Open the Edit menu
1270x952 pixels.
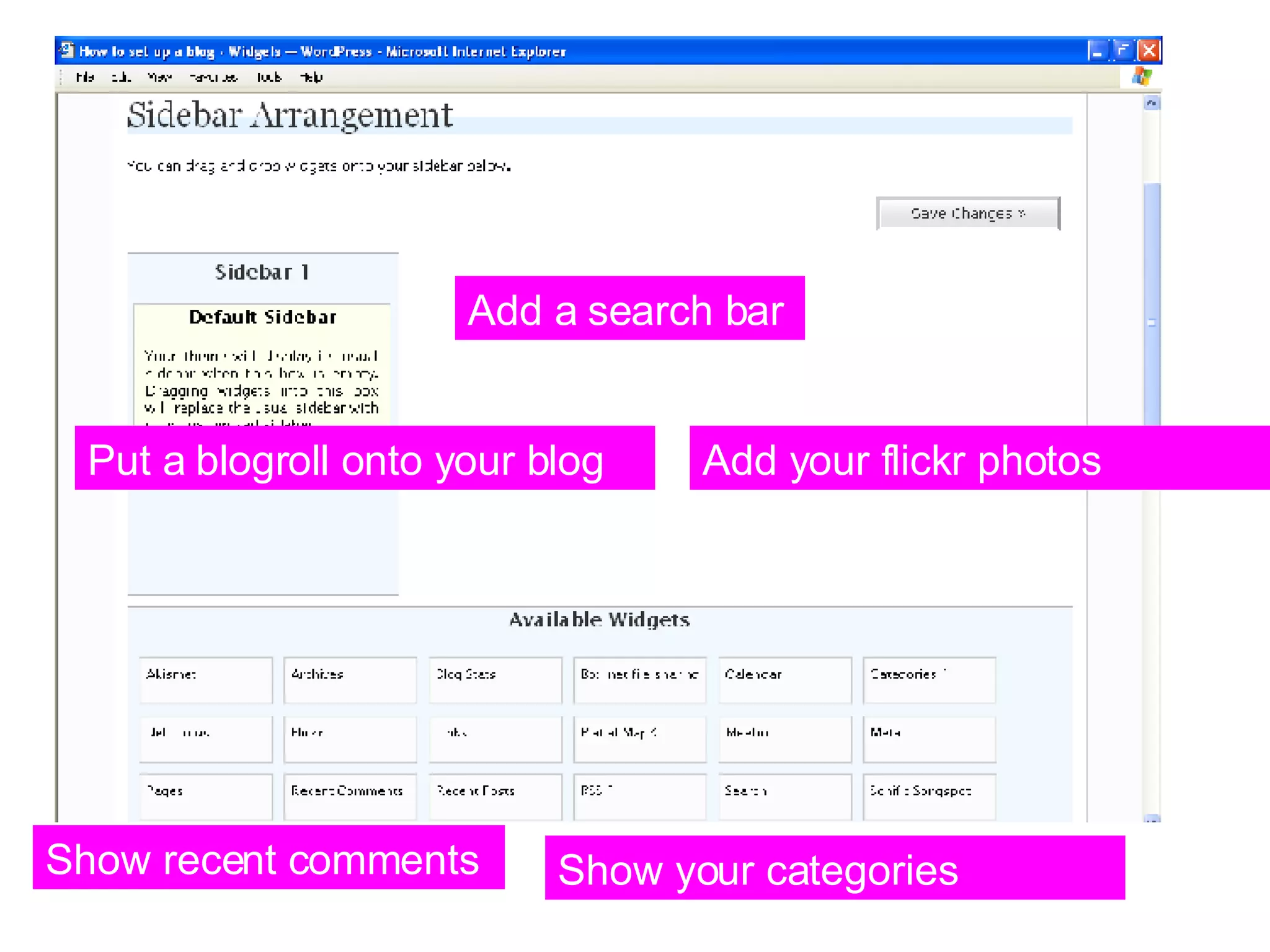pos(121,77)
